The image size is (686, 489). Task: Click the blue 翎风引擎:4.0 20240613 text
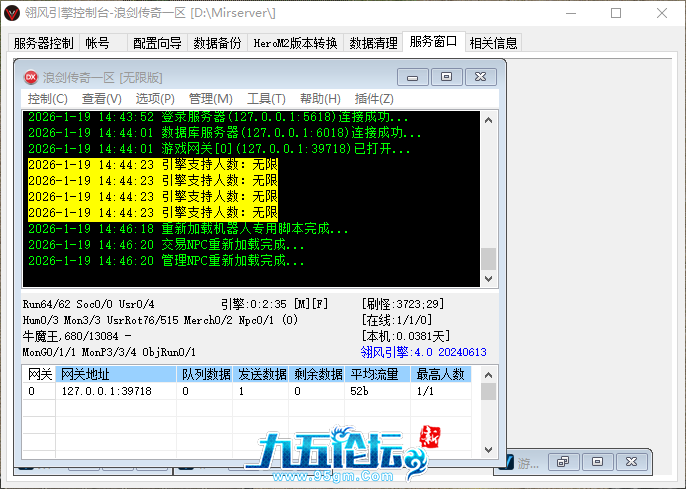(424, 352)
